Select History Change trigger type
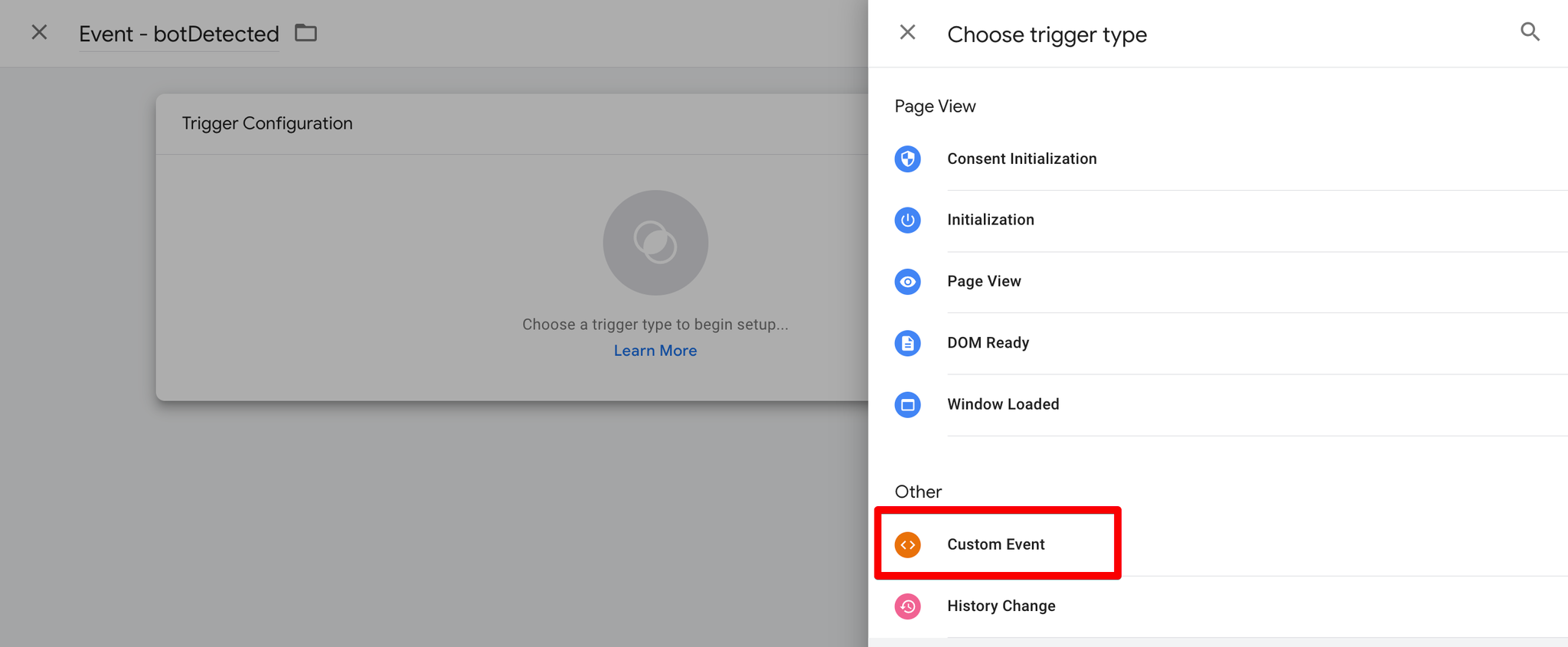The height and width of the screenshot is (647, 1568). 1218,606
